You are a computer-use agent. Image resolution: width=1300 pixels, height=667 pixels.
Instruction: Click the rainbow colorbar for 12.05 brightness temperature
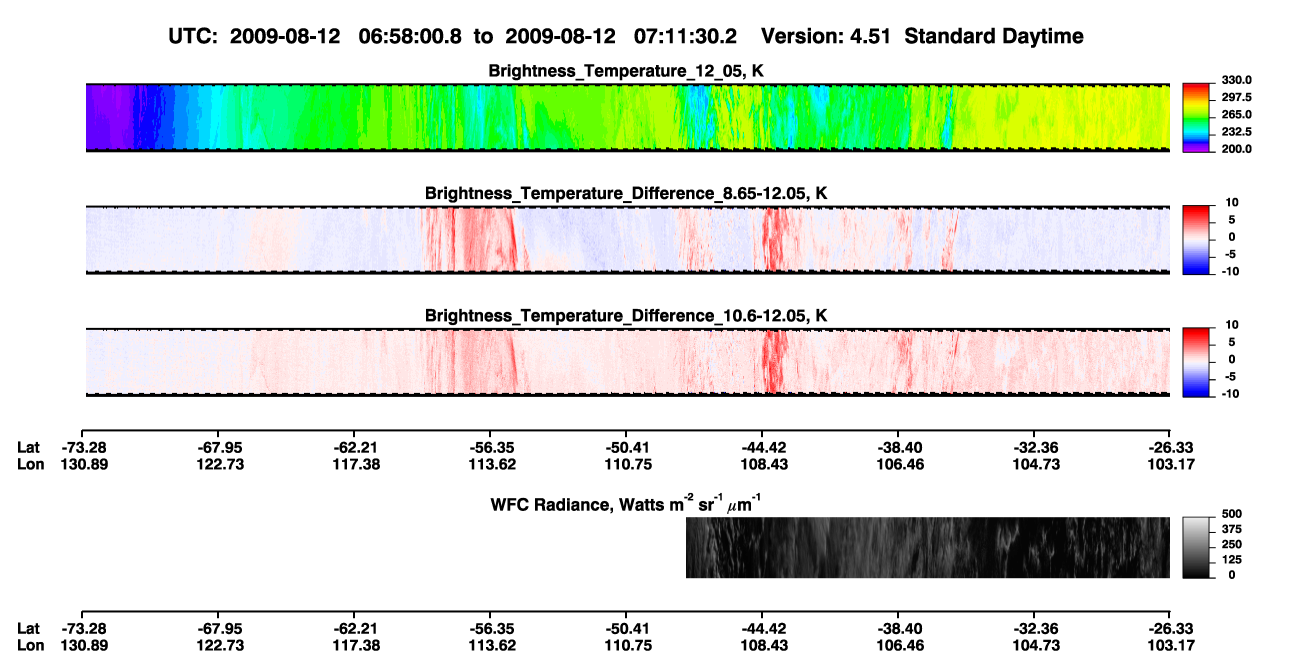click(x=1197, y=117)
